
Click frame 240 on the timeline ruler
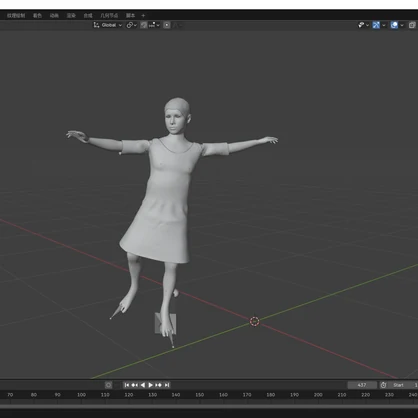click(x=413, y=395)
